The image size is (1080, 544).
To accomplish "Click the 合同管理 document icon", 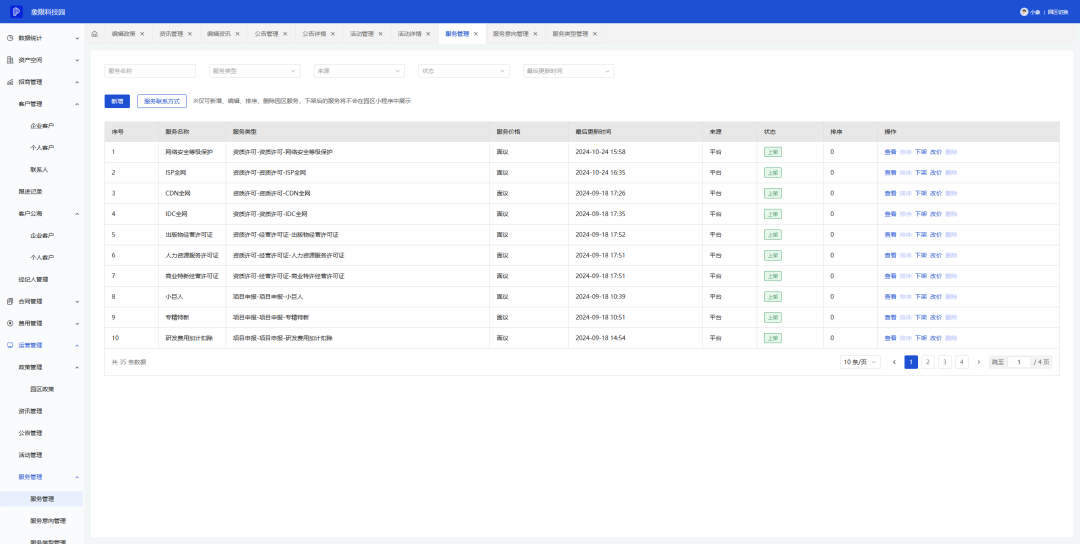I will pyautogui.click(x=10, y=301).
